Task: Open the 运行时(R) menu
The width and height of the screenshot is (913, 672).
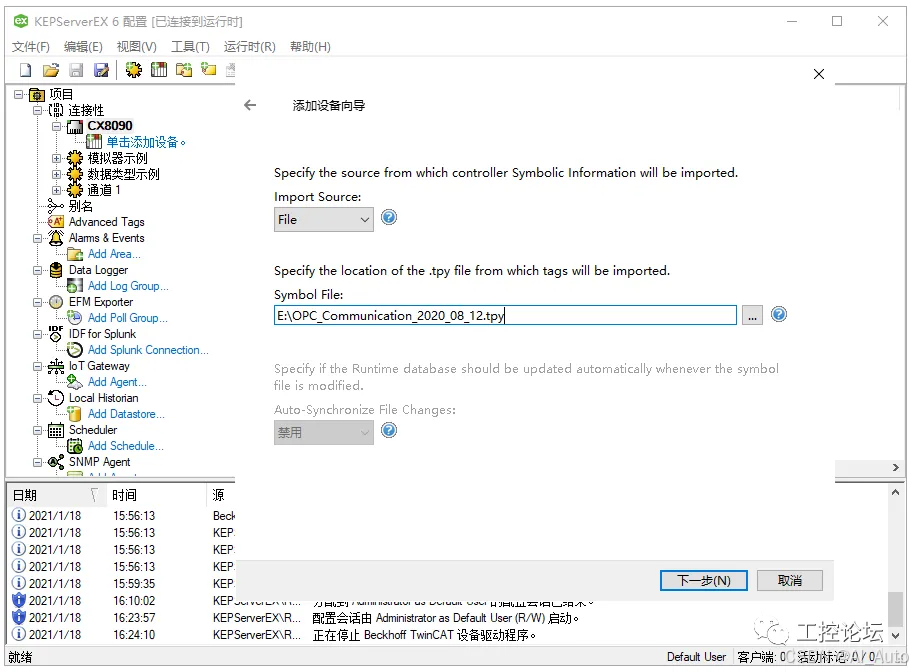Action: 250,47
